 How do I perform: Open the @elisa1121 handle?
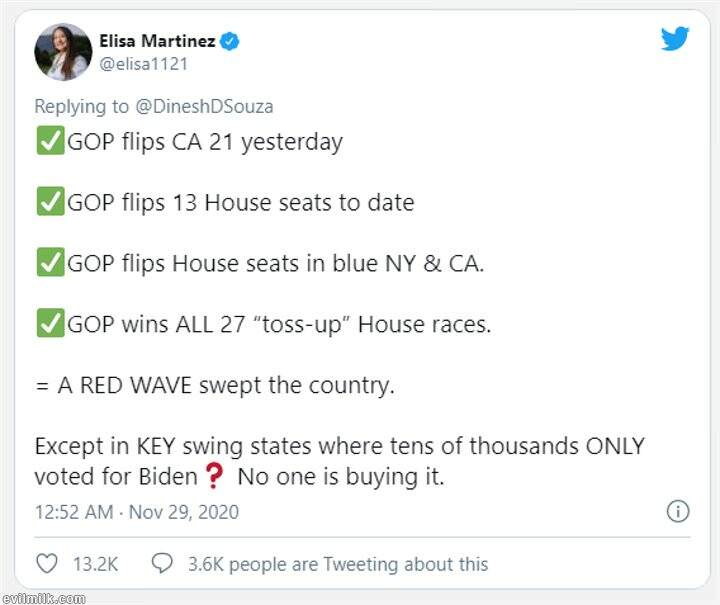[143, 63]
